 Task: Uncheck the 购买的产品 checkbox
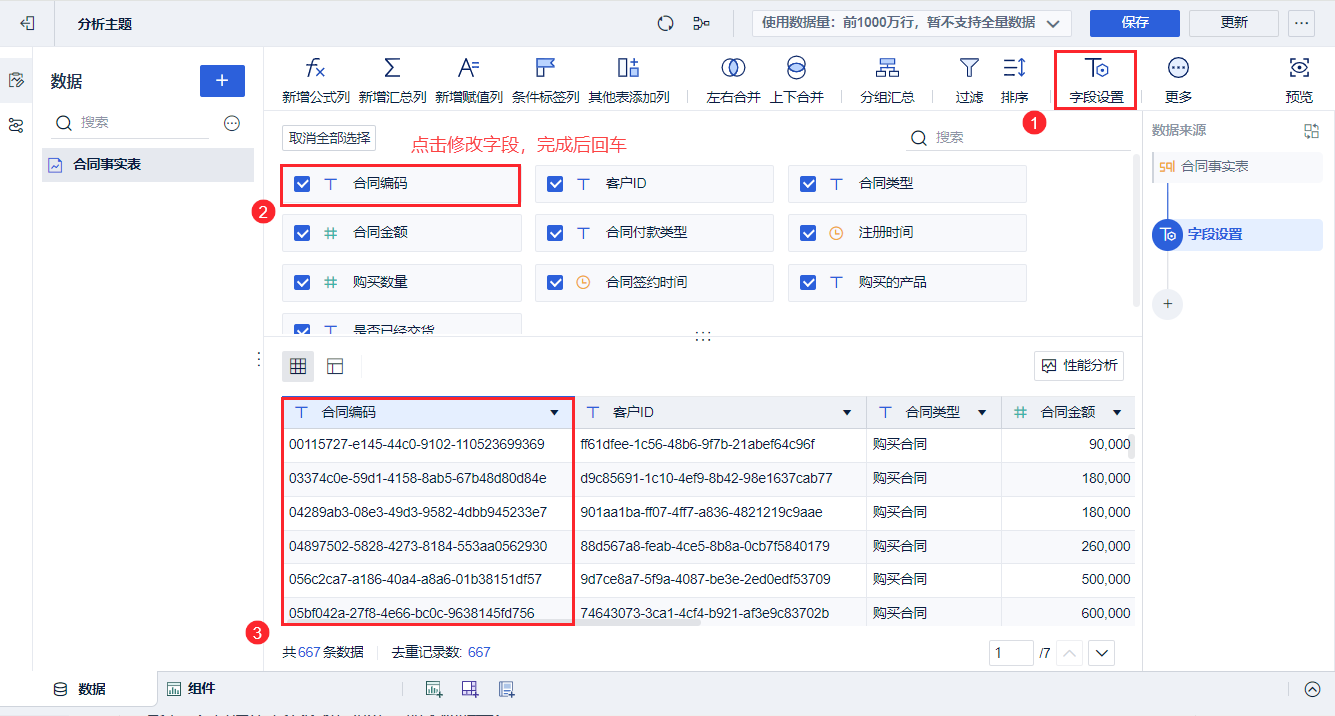[x=808, y=283]
